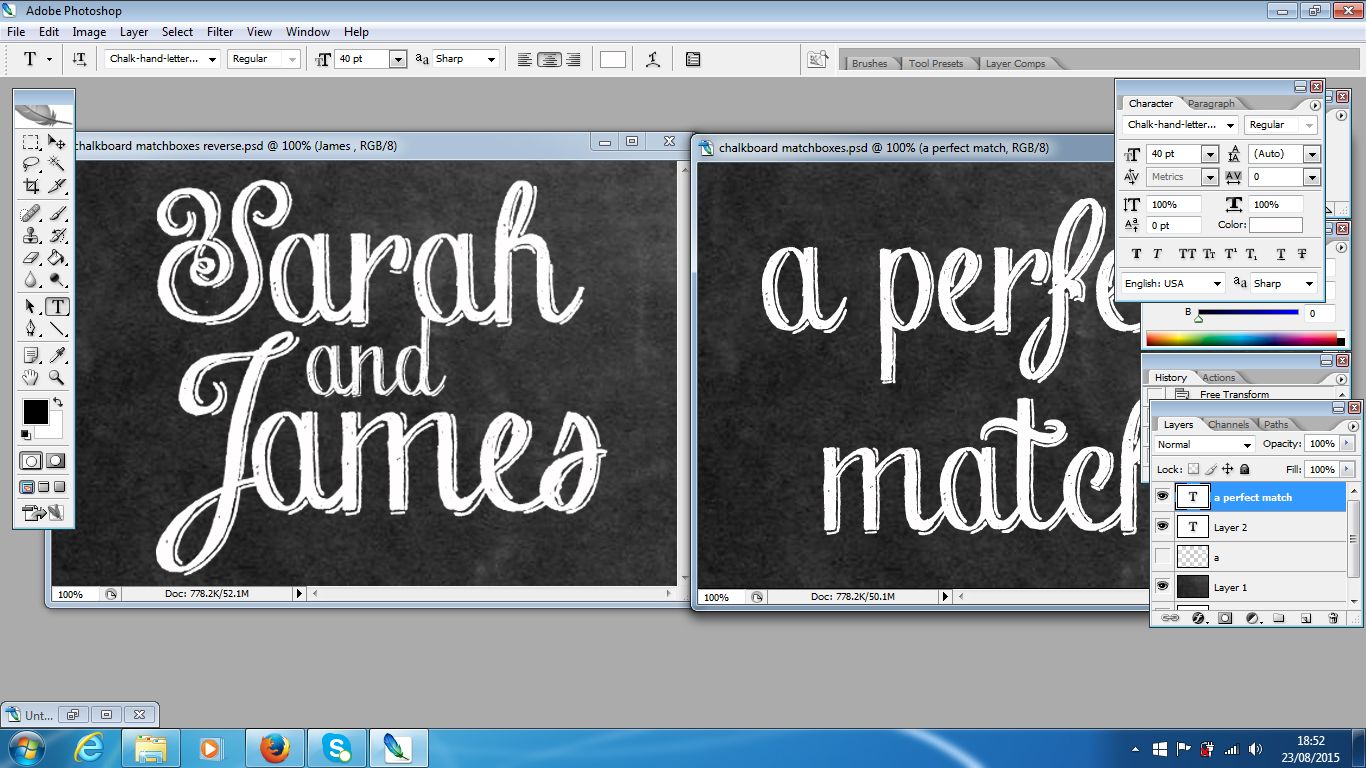This screenshot has height=768, width=1366.
Task: Click text color swatch in options bar
Action: click(x=613, y=59)
